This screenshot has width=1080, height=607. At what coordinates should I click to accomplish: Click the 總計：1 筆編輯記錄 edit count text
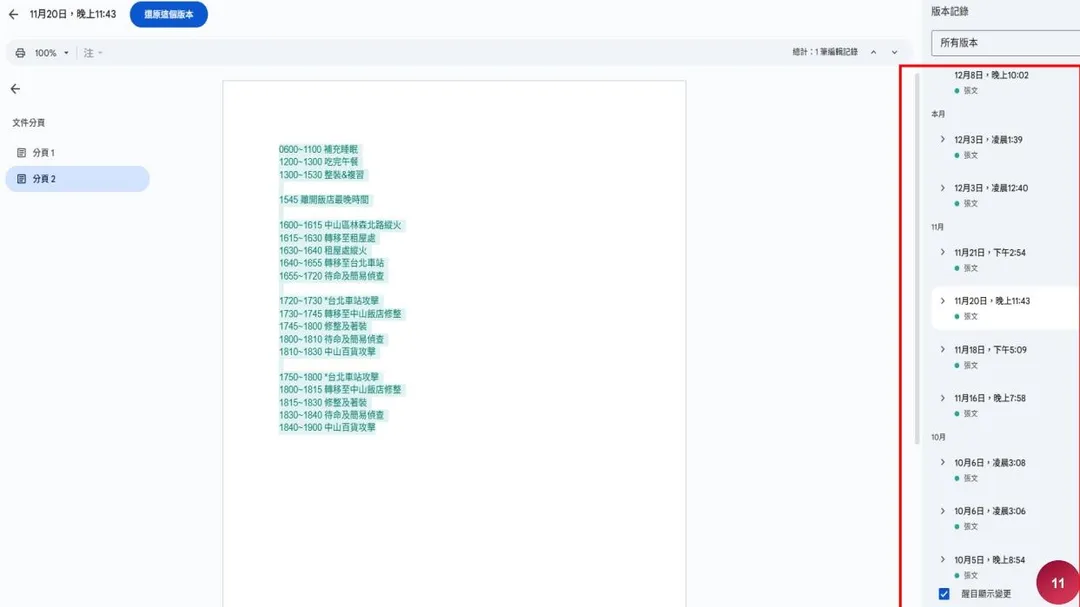[825, 52]
